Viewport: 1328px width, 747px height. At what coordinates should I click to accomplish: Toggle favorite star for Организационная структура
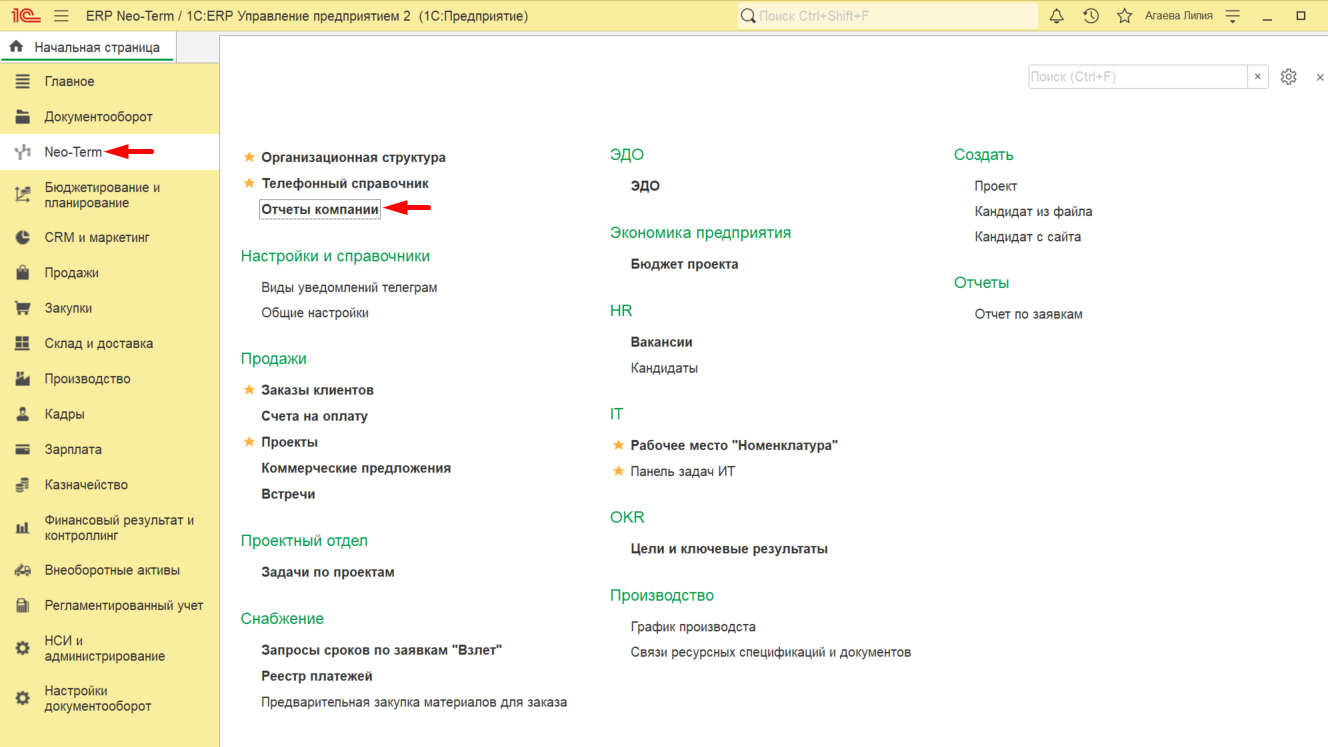[x=250, y=157]
